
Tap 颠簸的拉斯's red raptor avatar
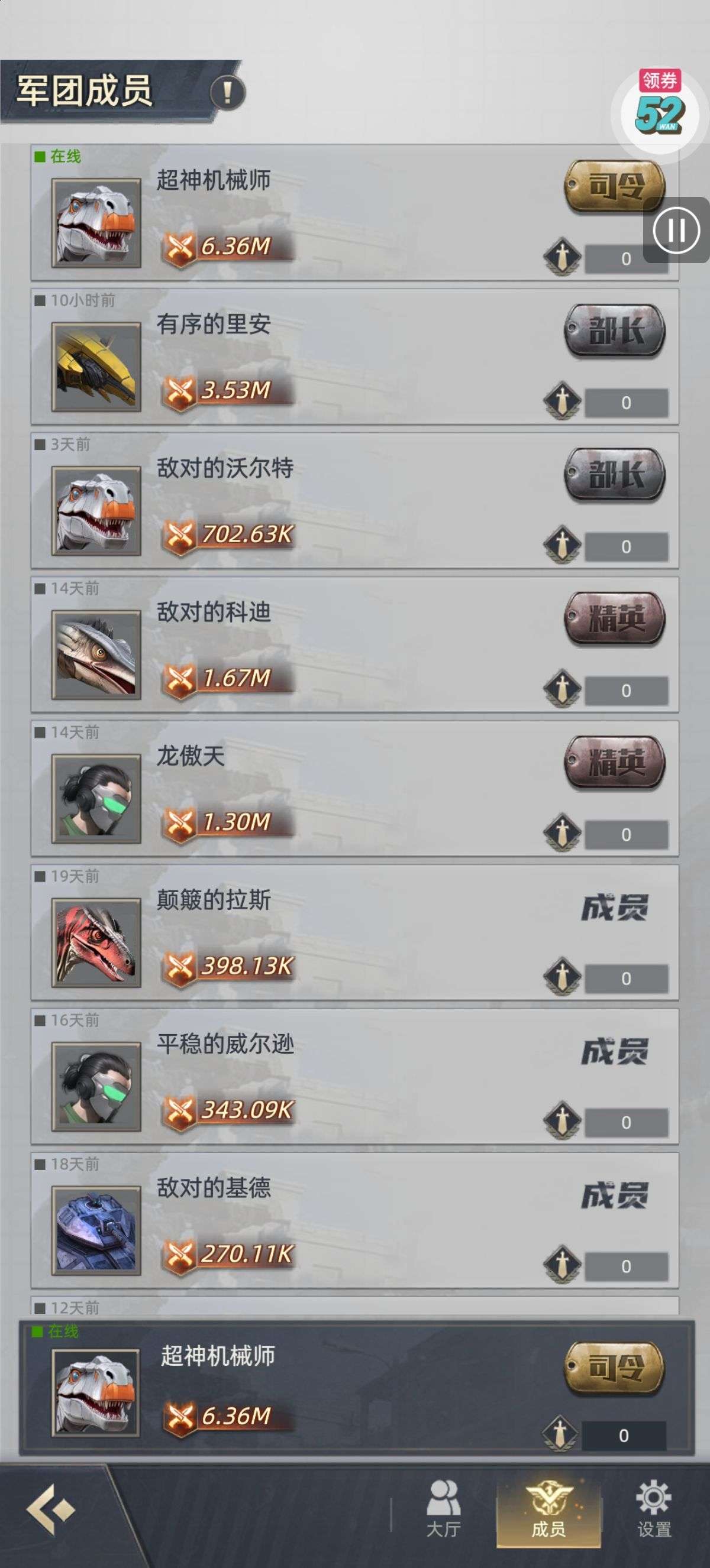point(96,943)
